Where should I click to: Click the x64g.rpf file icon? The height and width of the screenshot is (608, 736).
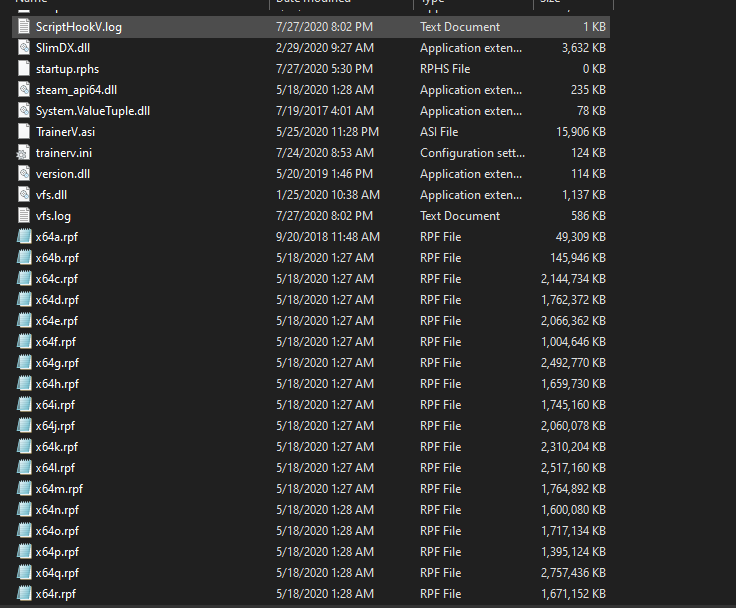pyautogui.click(x=25, y=363)
